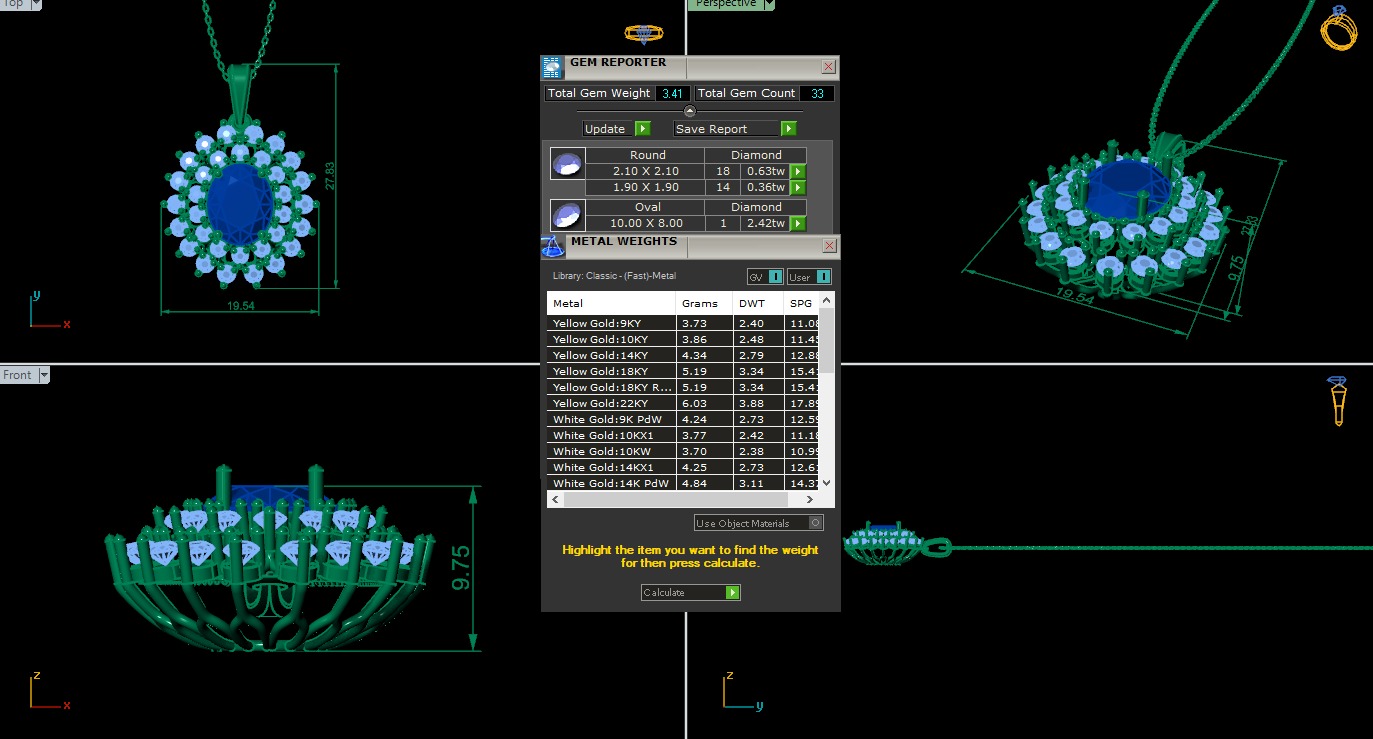Screen dimensions: 1373x739
Task: Click the orange pendant icon in right viewport
Action: (x=1337, y=401)
